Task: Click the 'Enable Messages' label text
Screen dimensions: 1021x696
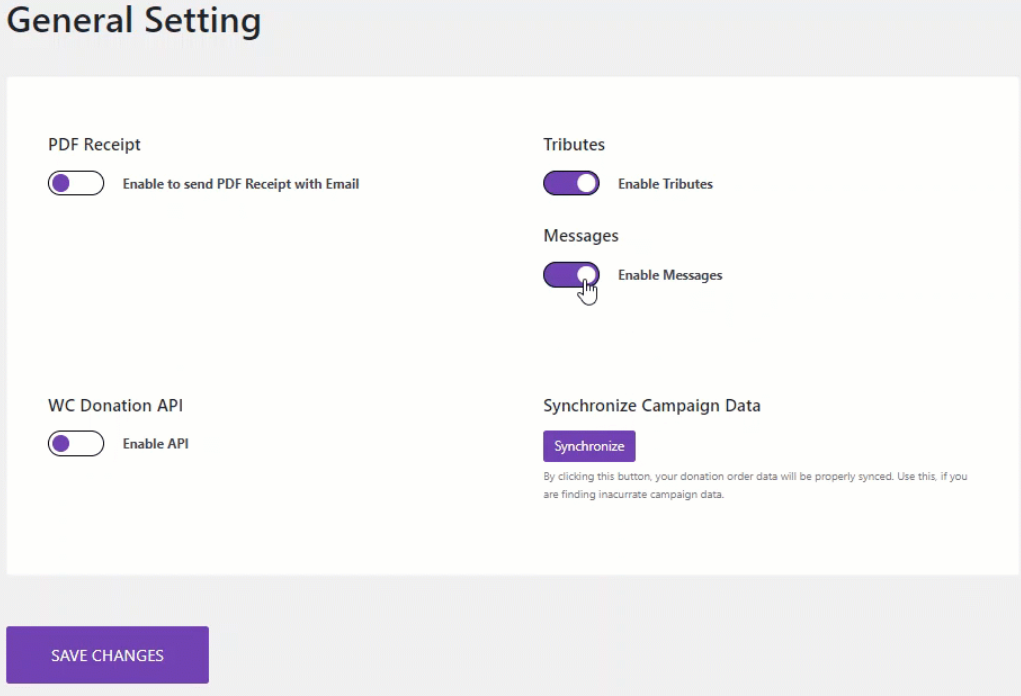Action: (670, 275)
